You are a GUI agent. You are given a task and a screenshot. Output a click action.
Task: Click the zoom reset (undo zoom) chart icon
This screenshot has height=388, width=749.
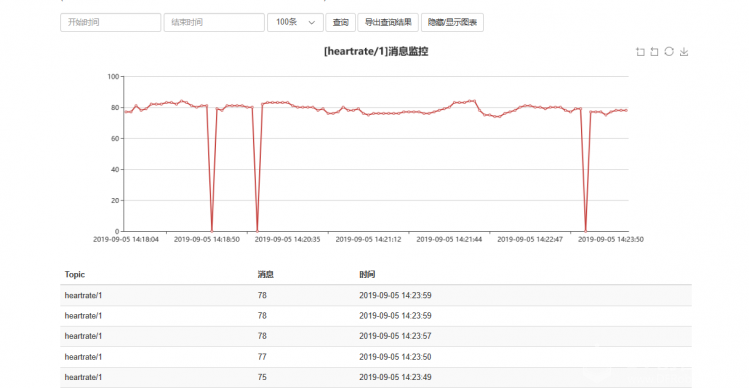654,52
